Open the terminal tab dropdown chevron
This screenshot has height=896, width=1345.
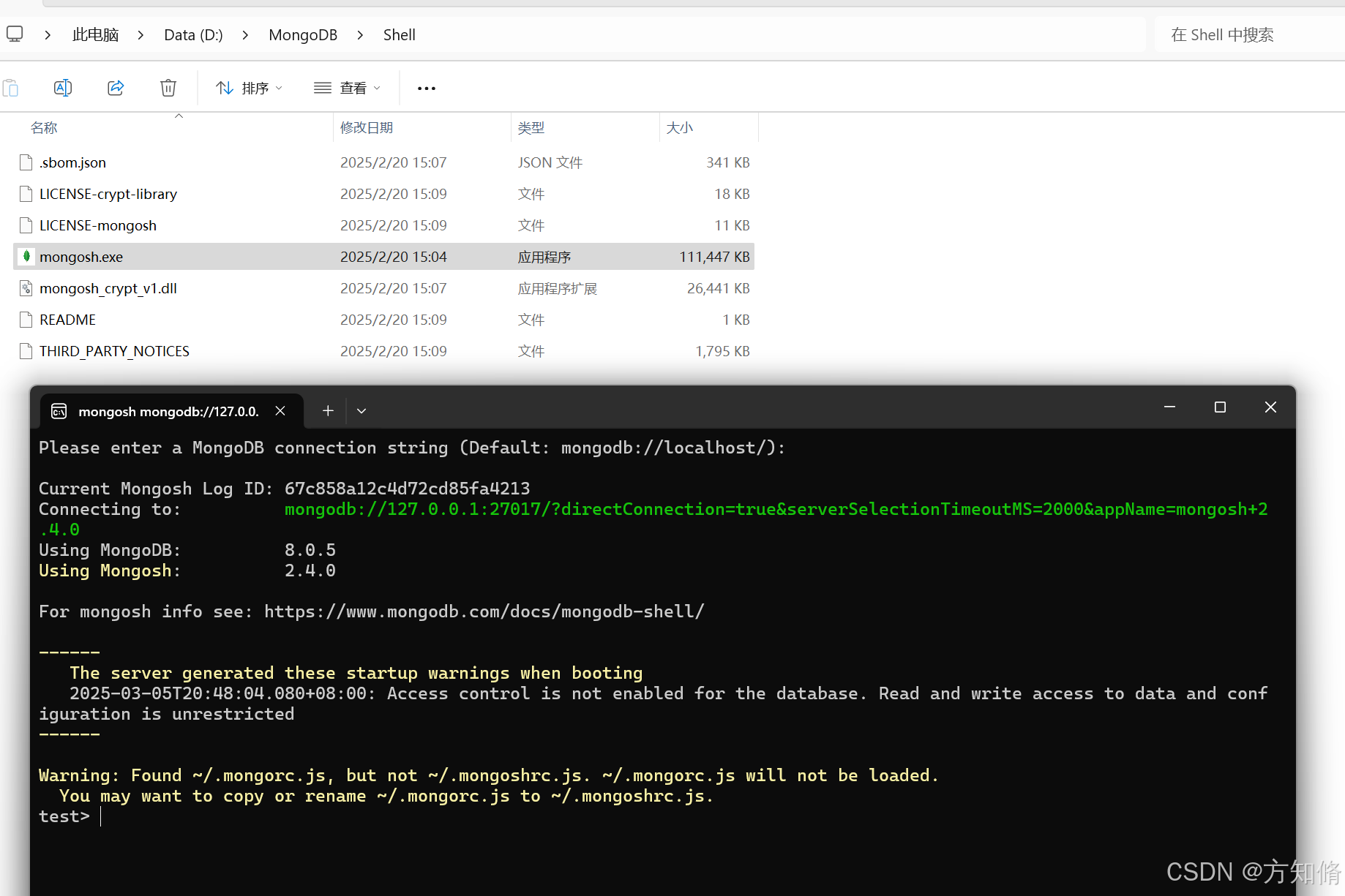(361, 410)
